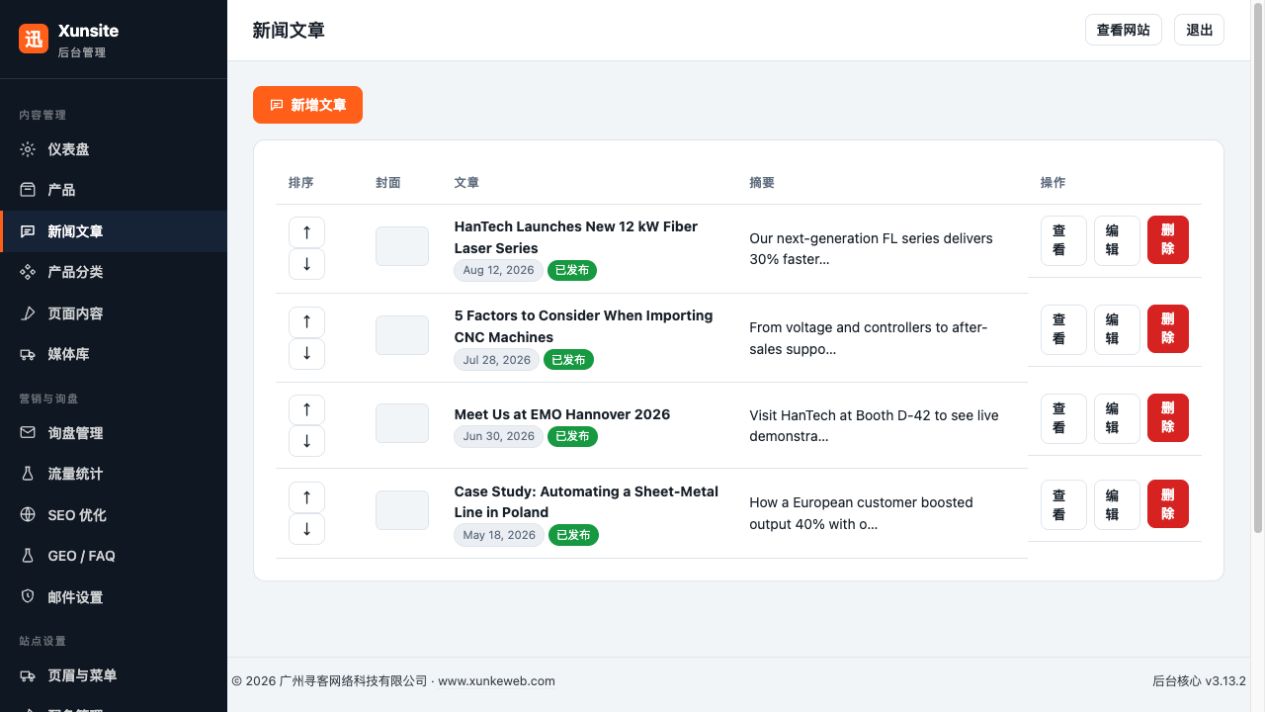The image size is (1265, 712).
Task: Open 流量统计 menu item
Action: [114, 474]
